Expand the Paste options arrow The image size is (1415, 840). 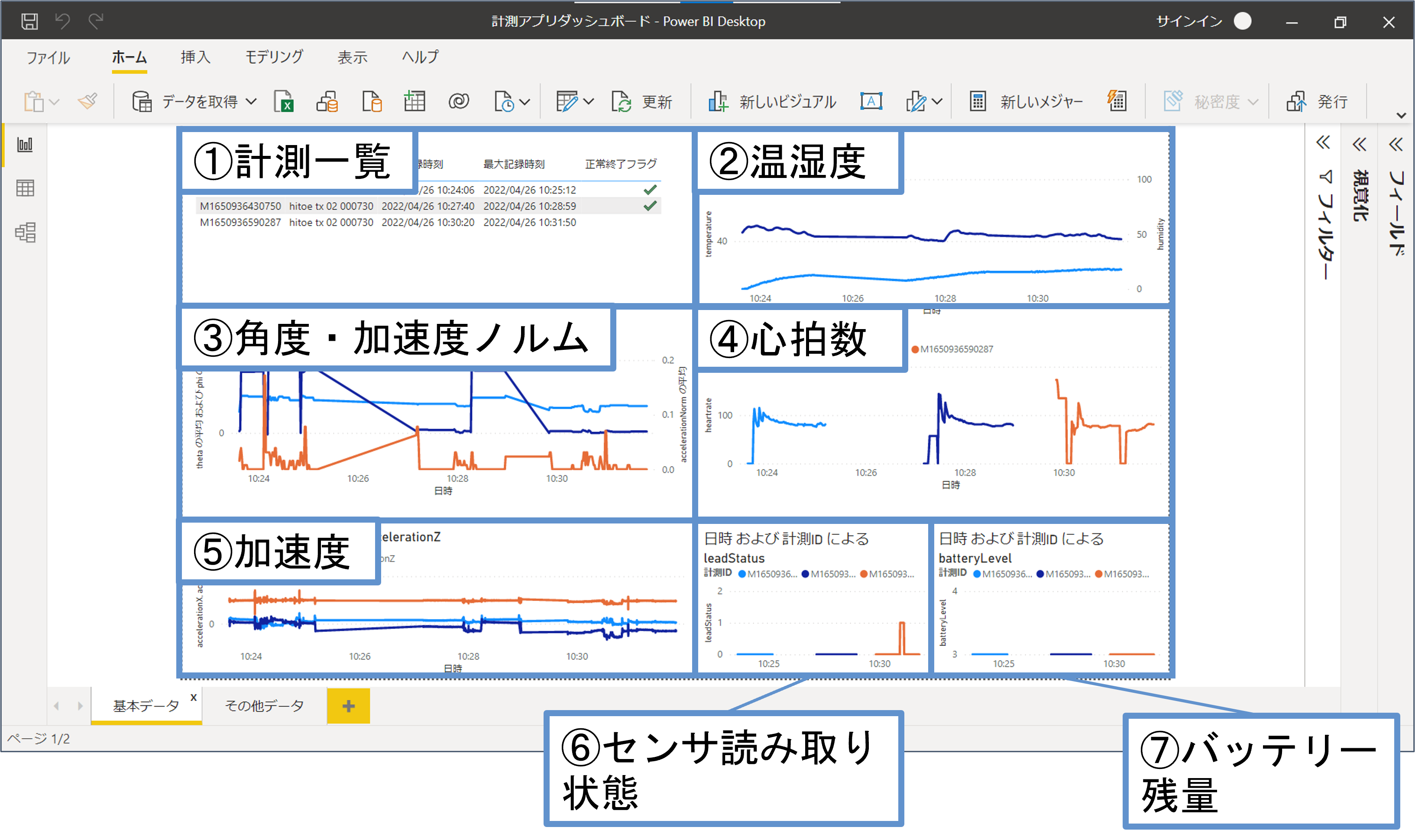pyautogui.click(x=55, y=103)
